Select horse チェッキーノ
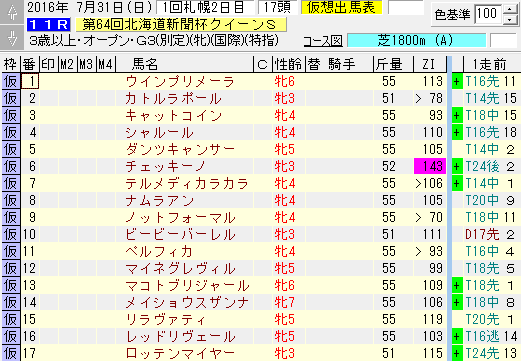The image size is (521, 361). 166,167
